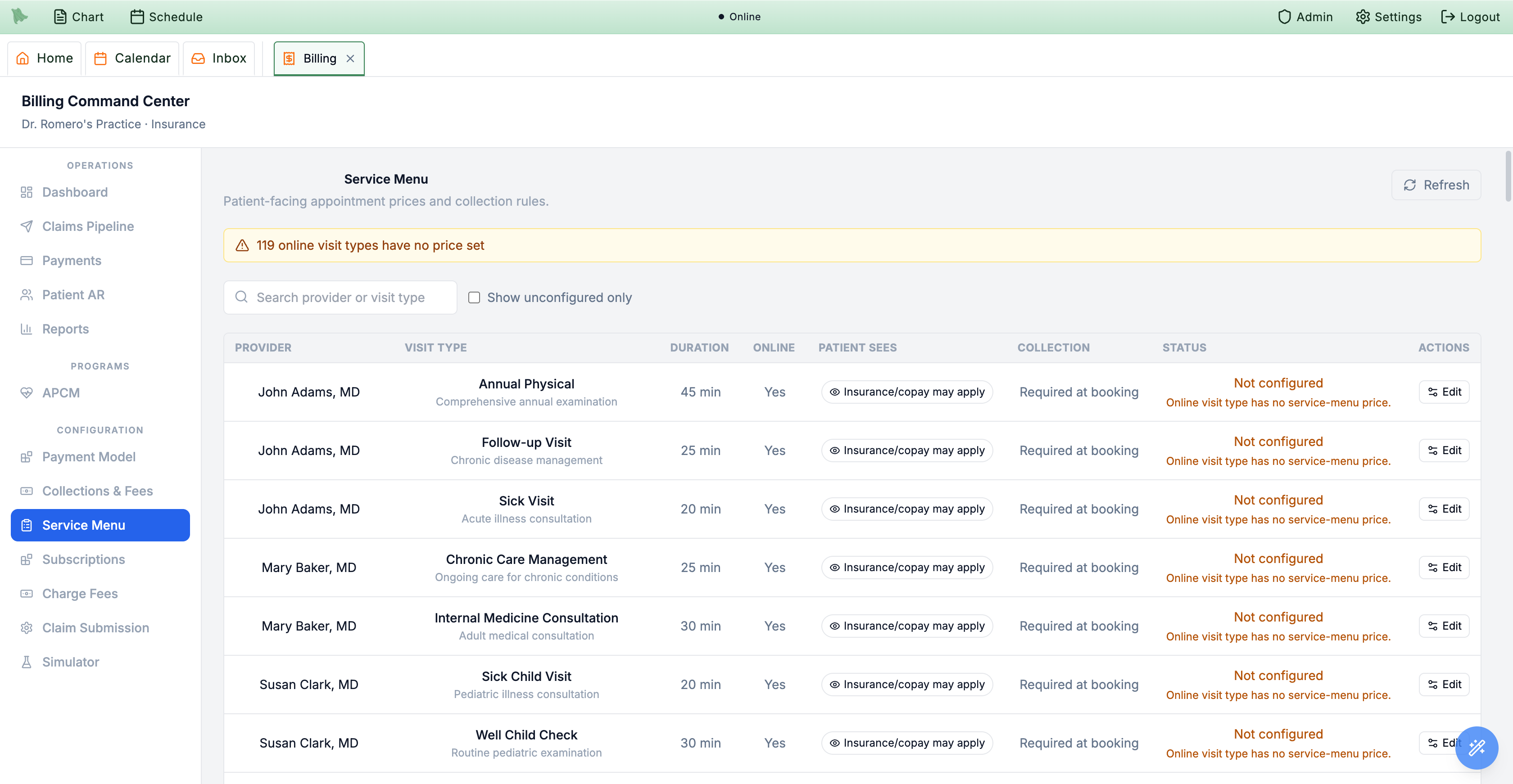Click the warning icon in the no-price banner

242,245
